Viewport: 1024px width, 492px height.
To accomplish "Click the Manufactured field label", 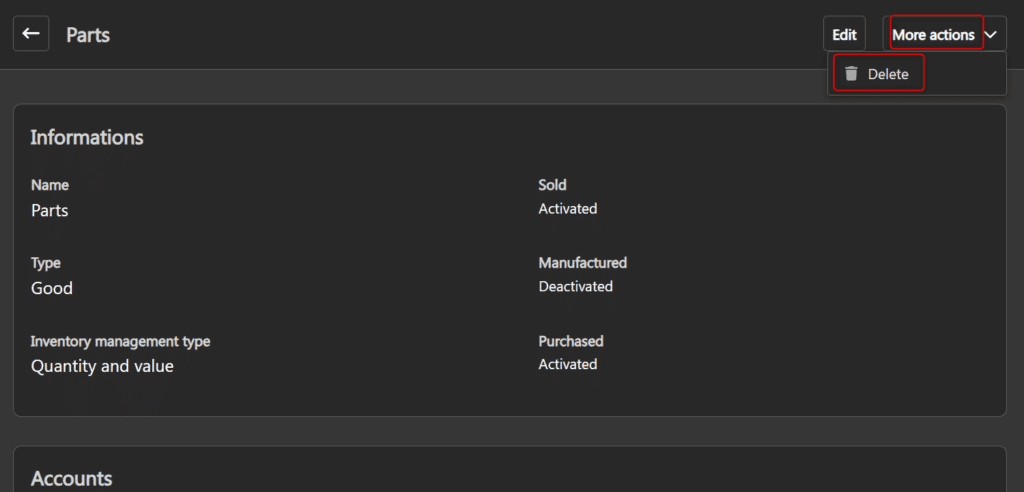I will point(582,263).
